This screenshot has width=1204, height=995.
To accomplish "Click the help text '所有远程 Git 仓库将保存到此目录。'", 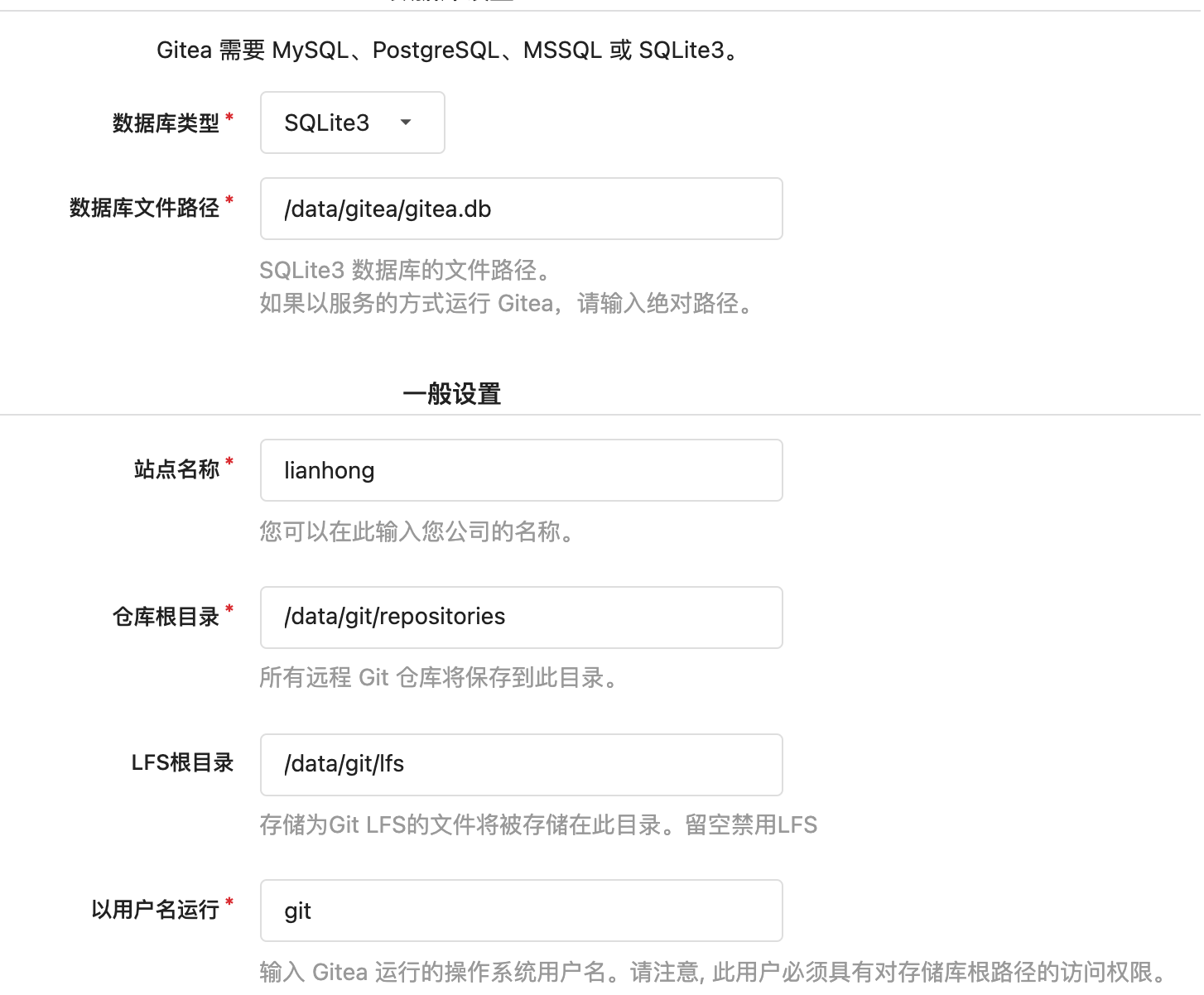I will click(439, 678).
